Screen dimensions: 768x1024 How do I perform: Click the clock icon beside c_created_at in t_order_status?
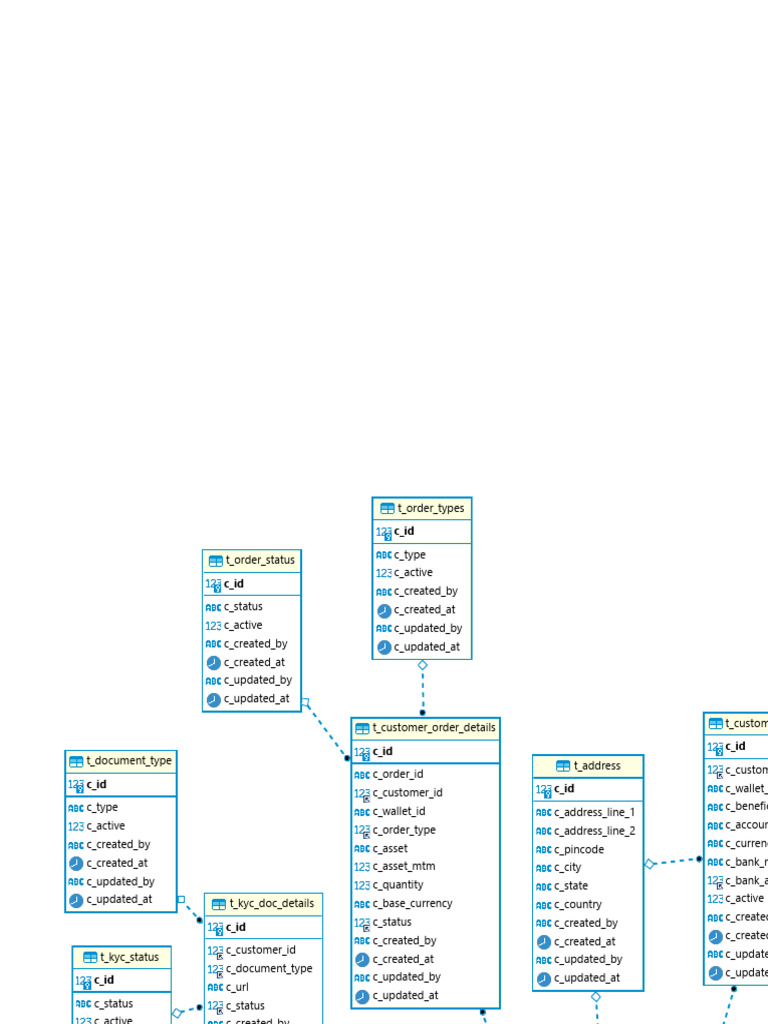(x=214, y=663)
